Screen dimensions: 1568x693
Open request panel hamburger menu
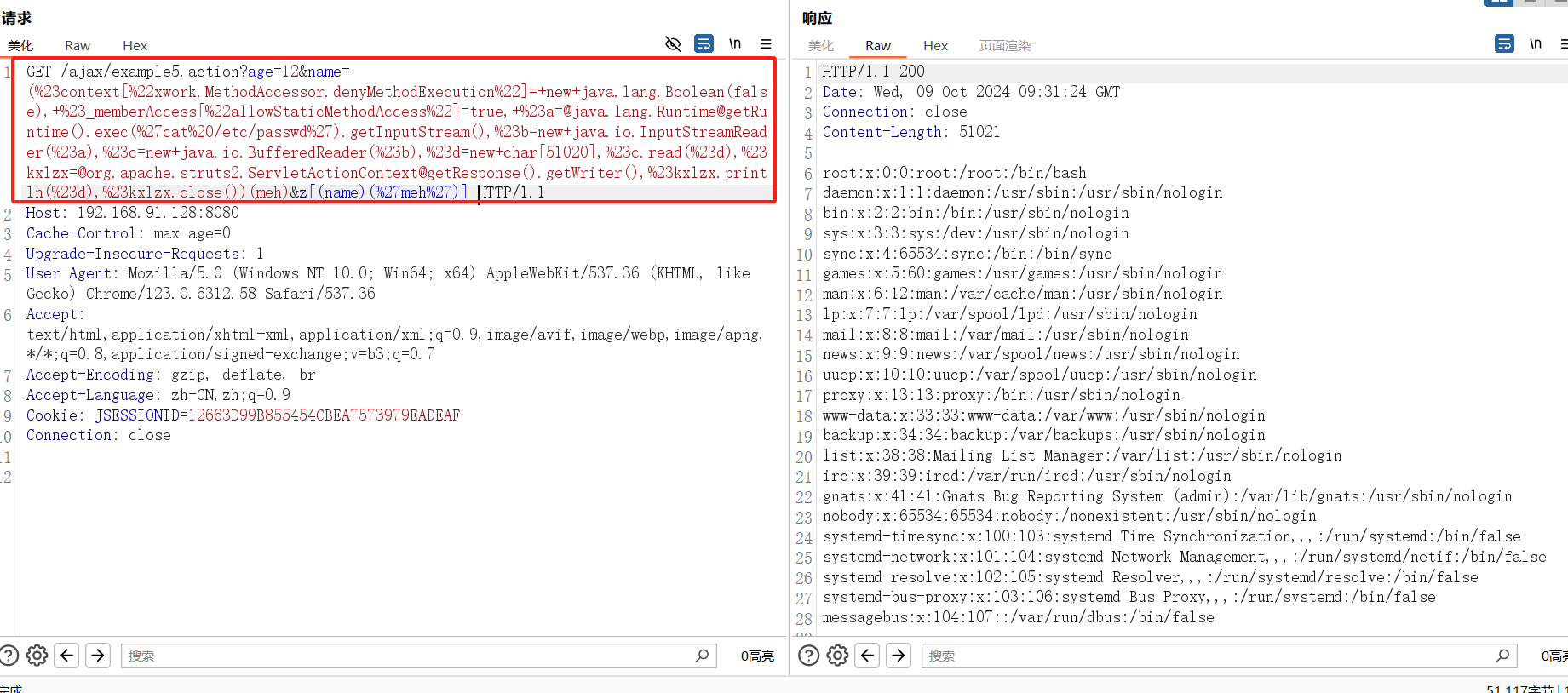click(766, 43)
